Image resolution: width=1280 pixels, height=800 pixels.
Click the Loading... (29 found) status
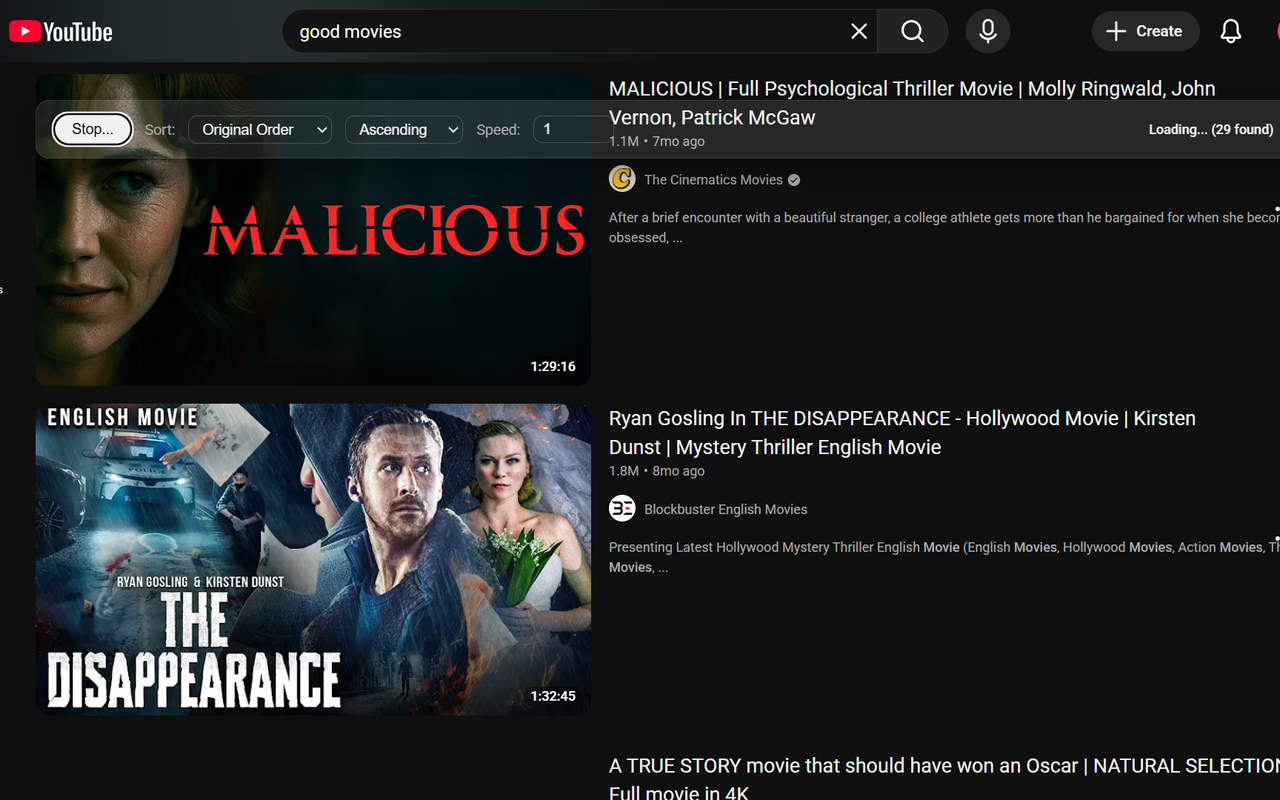[x=1211, y=129]
